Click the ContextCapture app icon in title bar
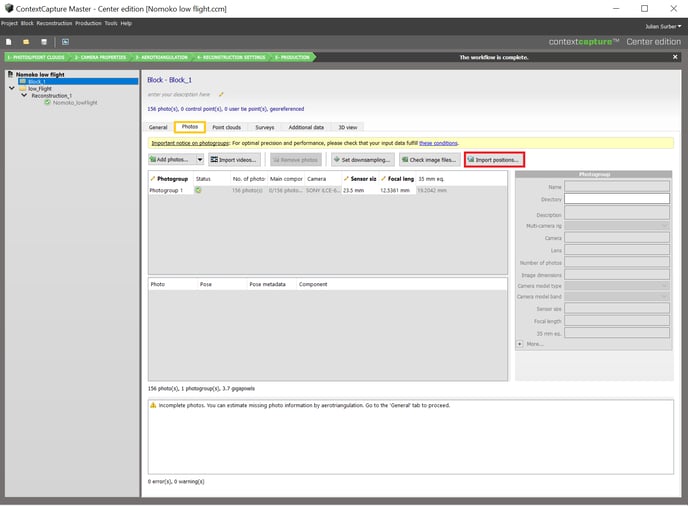Screen dimensions: 688x506 (x=8, y=8)
